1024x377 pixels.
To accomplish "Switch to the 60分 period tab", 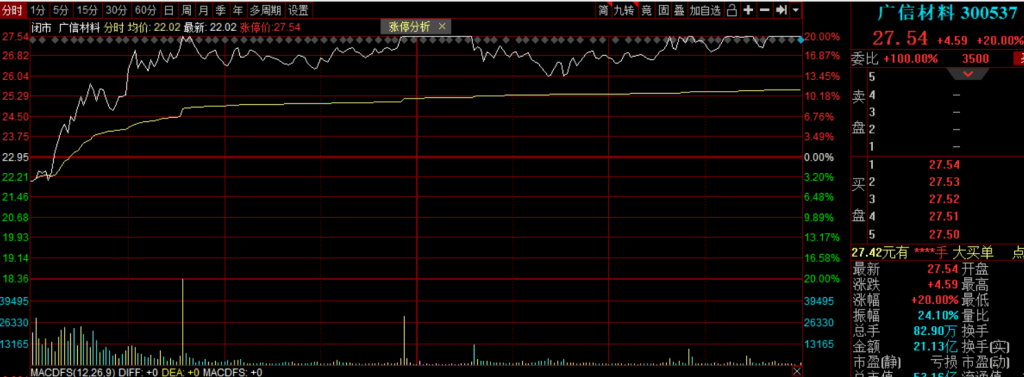I will [x=145, y=10].
